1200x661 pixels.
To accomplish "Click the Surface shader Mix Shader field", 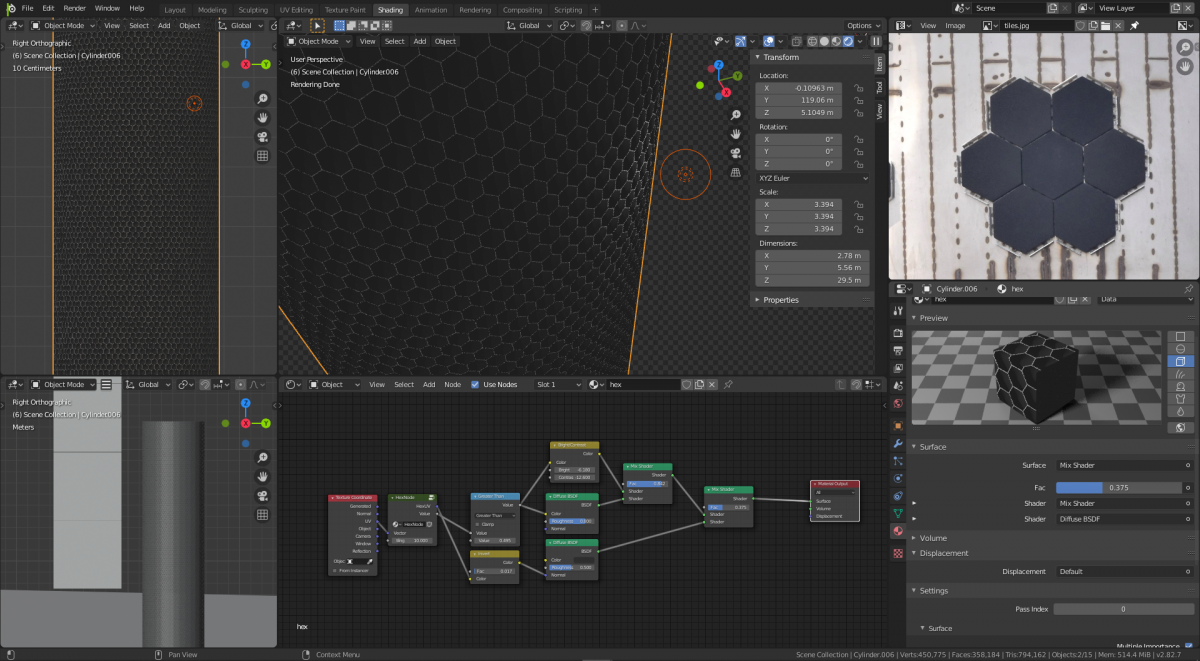I will pyautogui.click(x=1122, y=465).
